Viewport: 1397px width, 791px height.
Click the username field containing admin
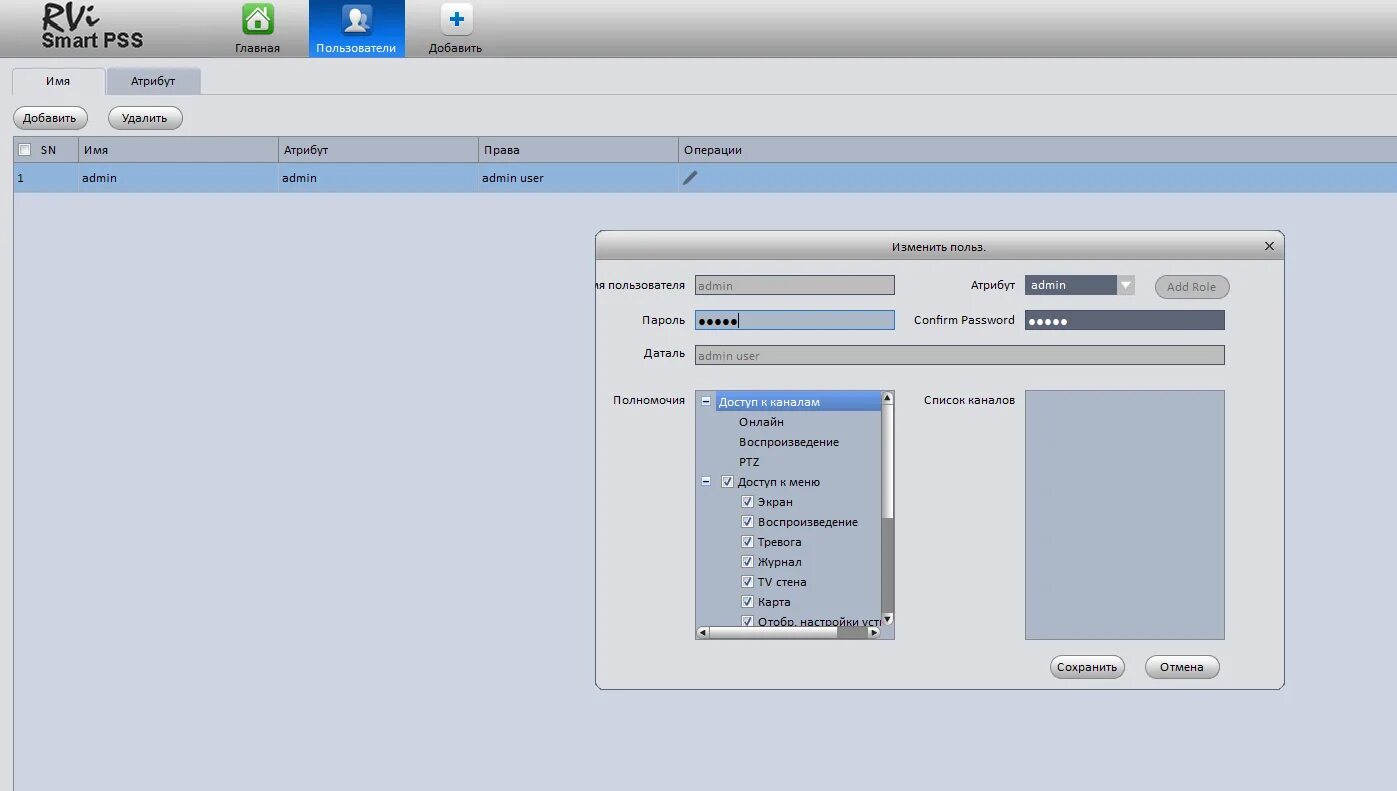pos(795,285)
